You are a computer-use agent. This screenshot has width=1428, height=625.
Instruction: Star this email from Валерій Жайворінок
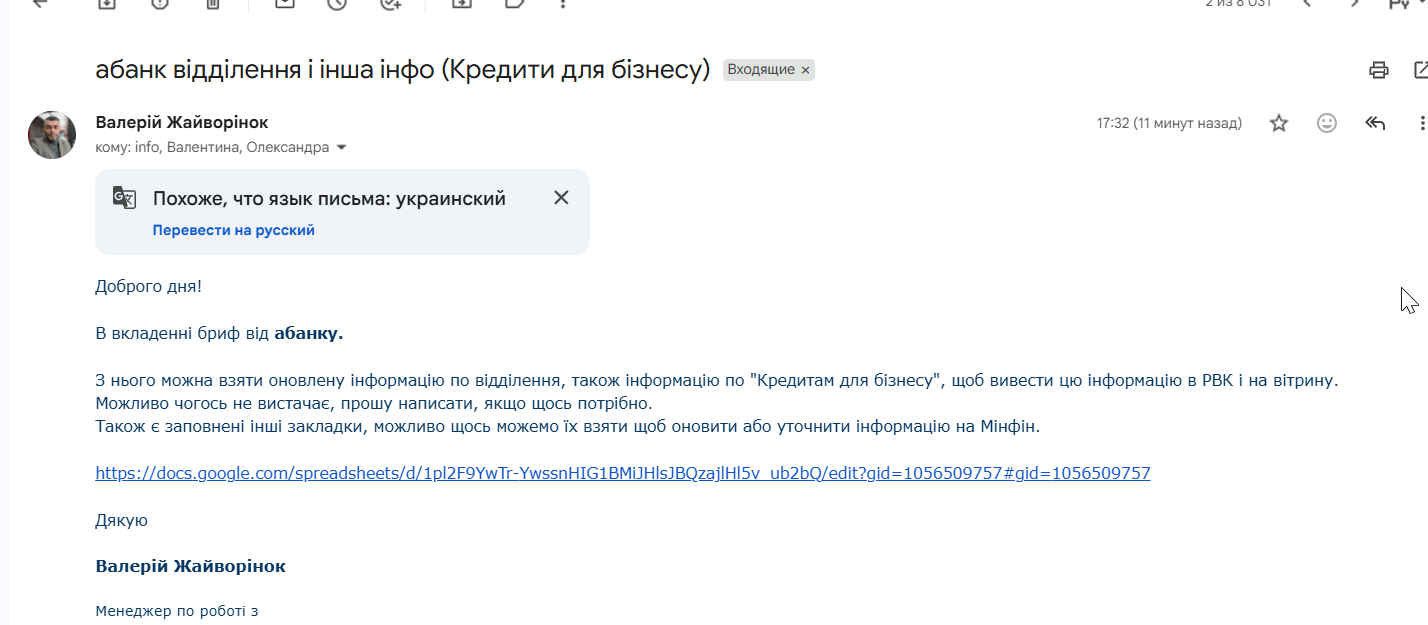pyautogui.click(x=1278, y=124)
